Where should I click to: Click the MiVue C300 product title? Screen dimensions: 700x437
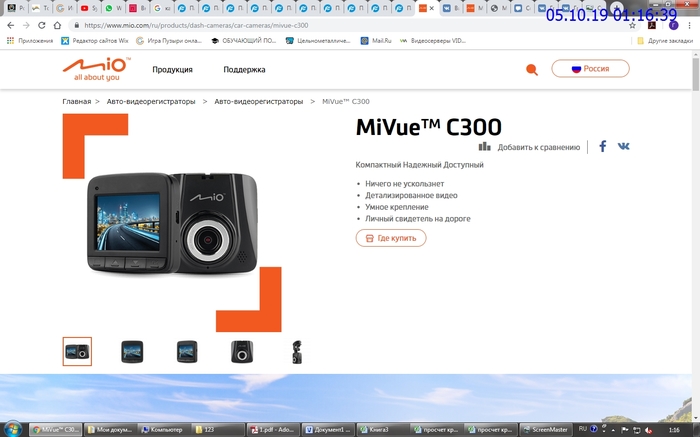[429, 127]
